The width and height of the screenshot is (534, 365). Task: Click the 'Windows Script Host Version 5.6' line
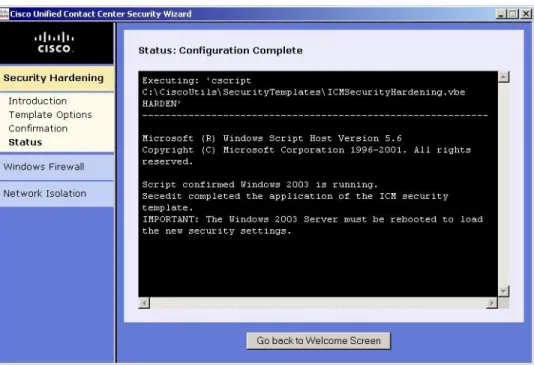272,138
